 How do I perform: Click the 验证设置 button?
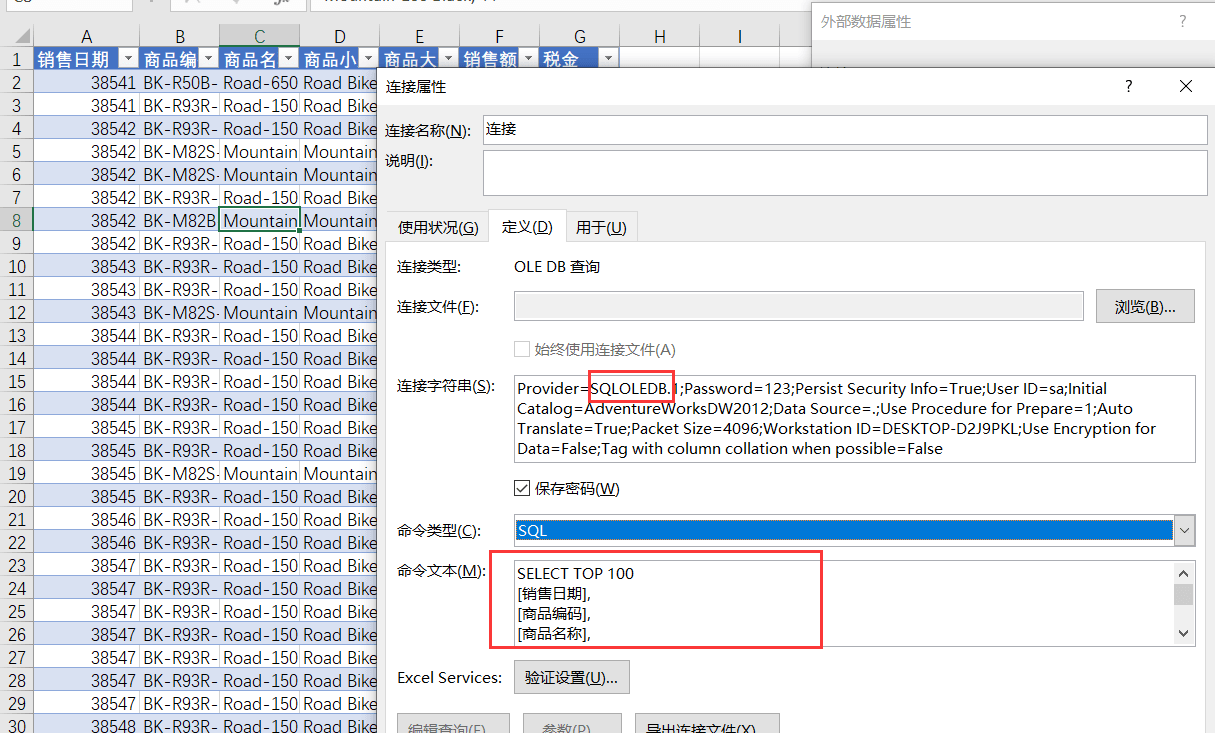pyautogui.click(x=572, y=677)
